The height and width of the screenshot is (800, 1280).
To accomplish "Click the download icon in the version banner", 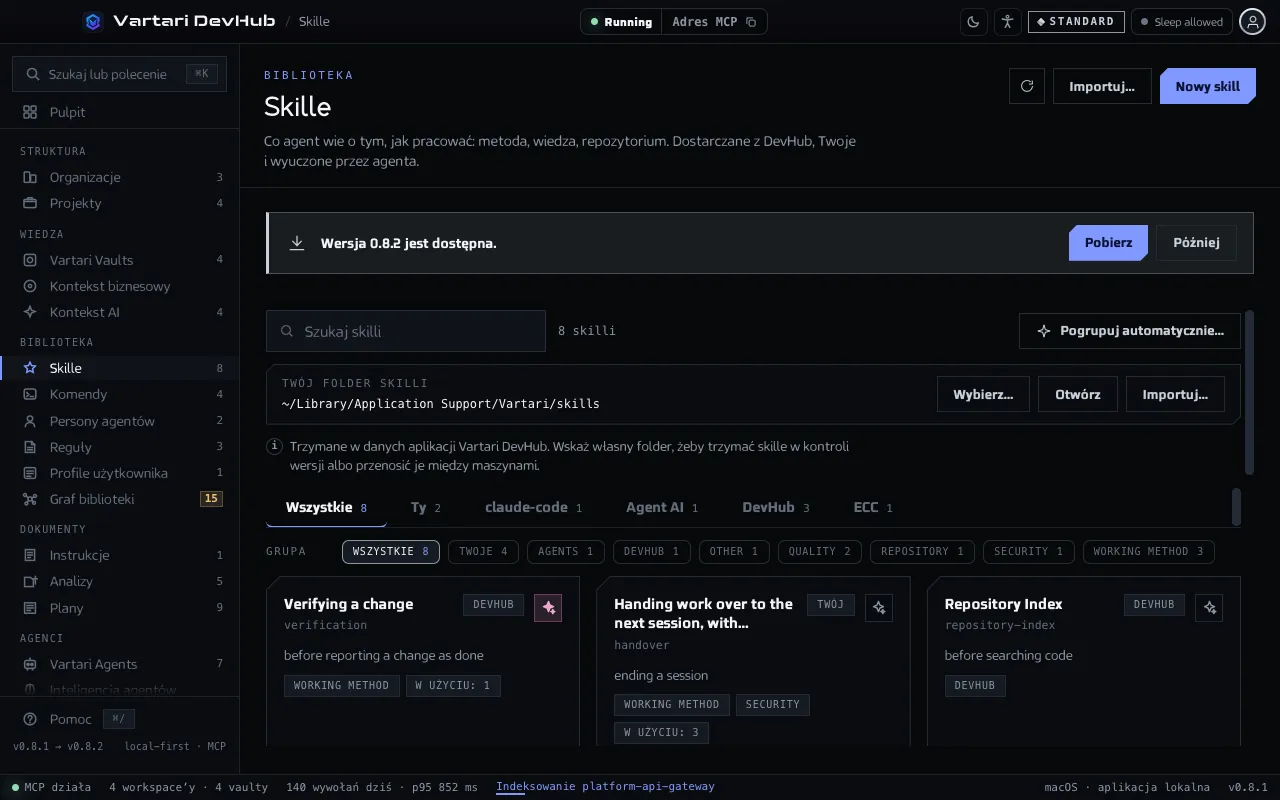I will coord(297,243).
